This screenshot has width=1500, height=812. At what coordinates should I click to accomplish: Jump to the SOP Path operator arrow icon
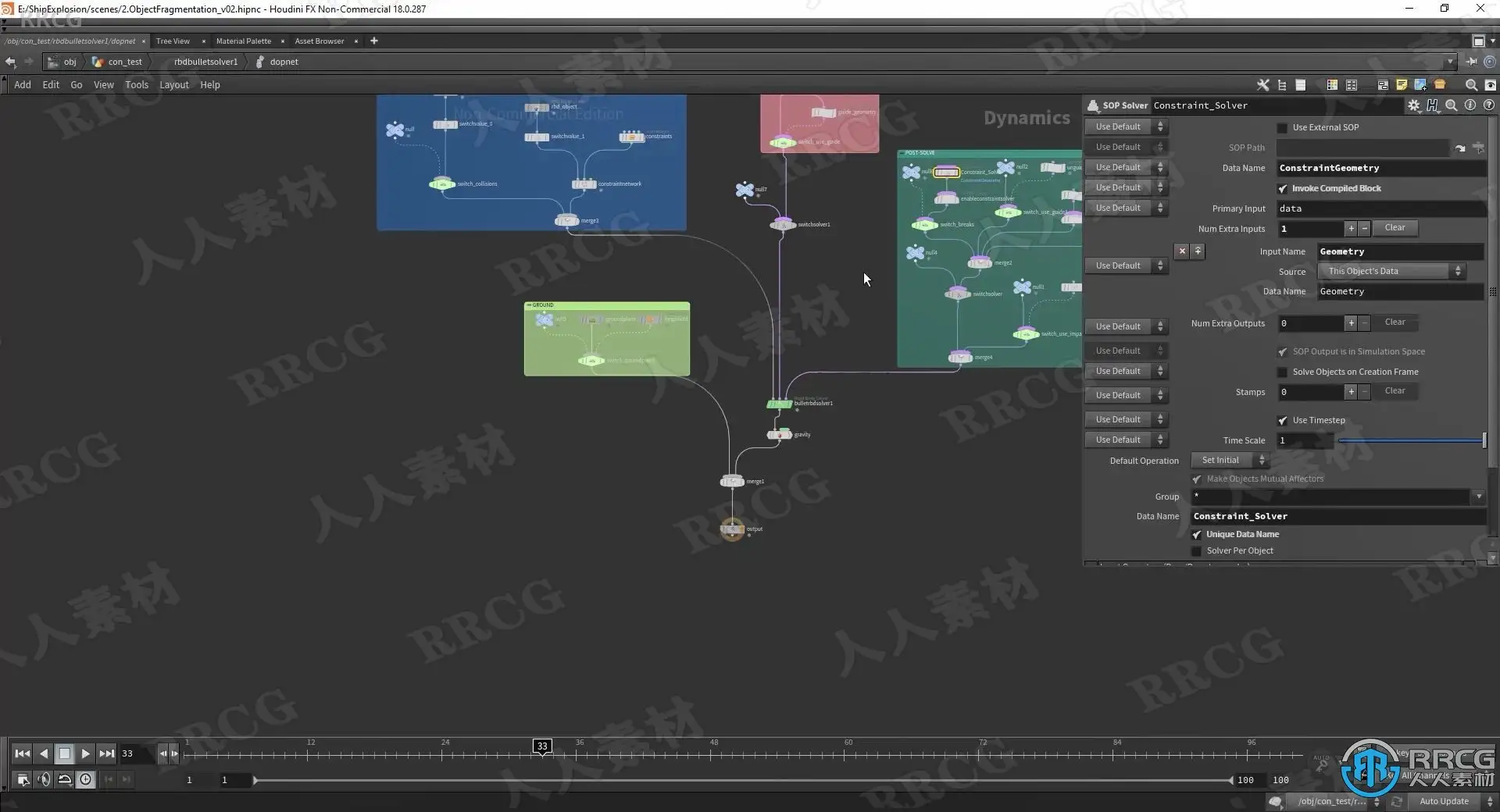[x=1460, y=148]
